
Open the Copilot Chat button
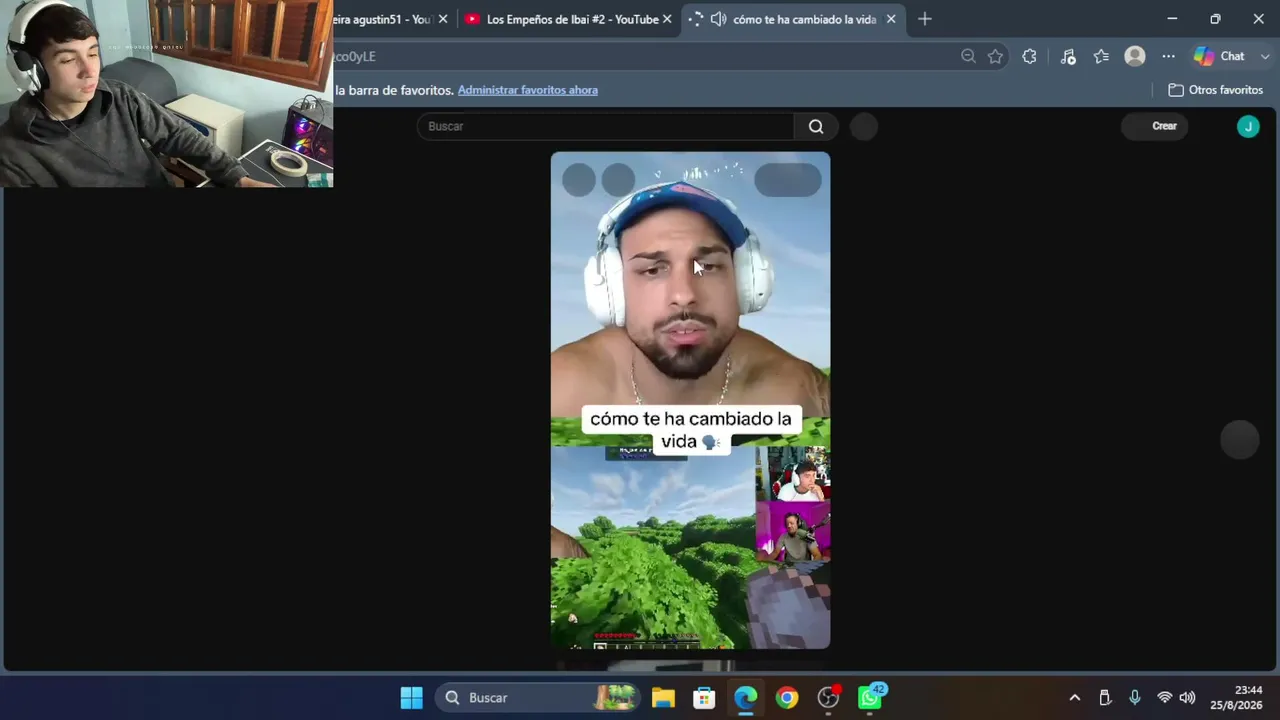tap(1219, 57)
